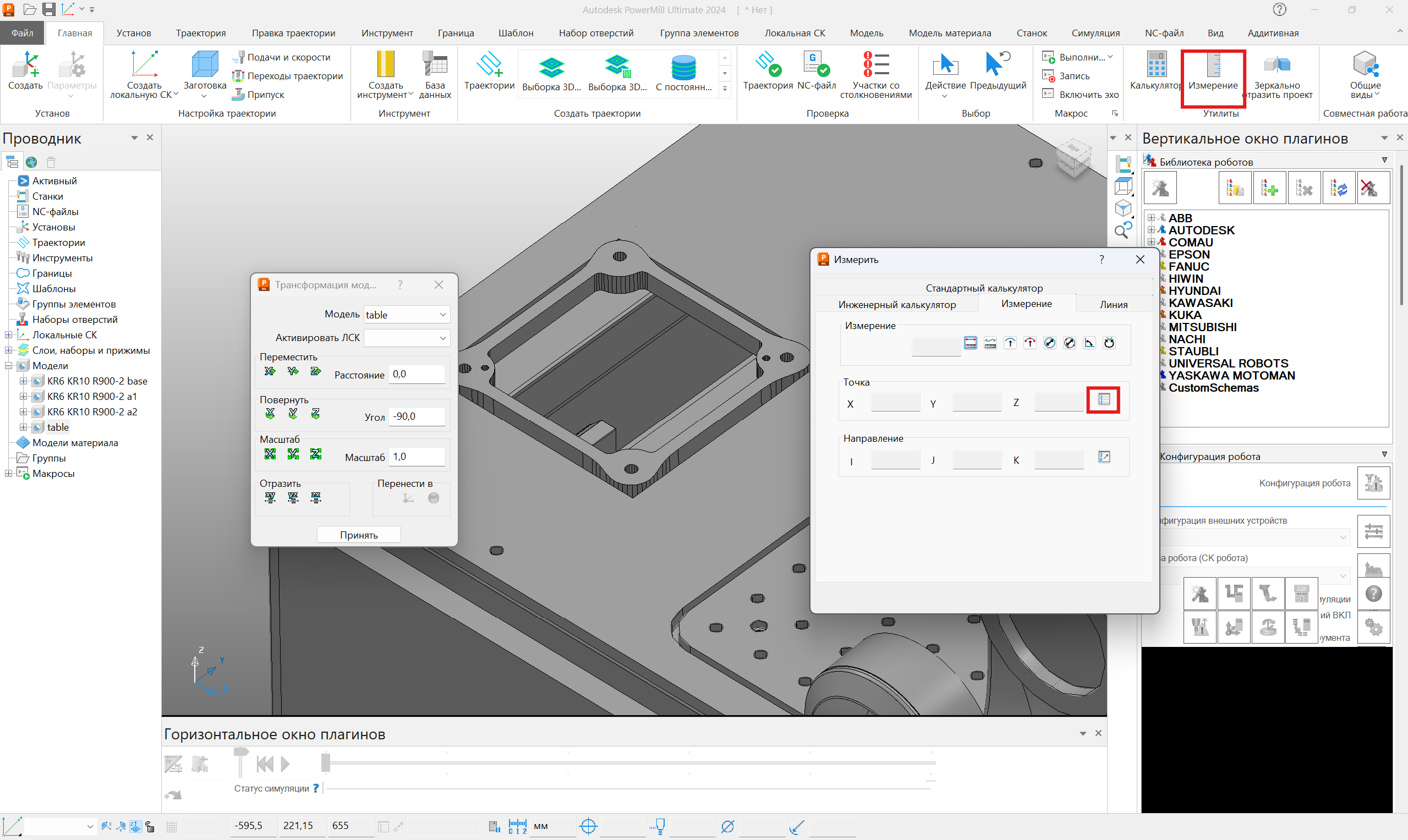Expand the ABB robot library node
This screenshot has height=840, width=1408.
[x=1151, y=218]
